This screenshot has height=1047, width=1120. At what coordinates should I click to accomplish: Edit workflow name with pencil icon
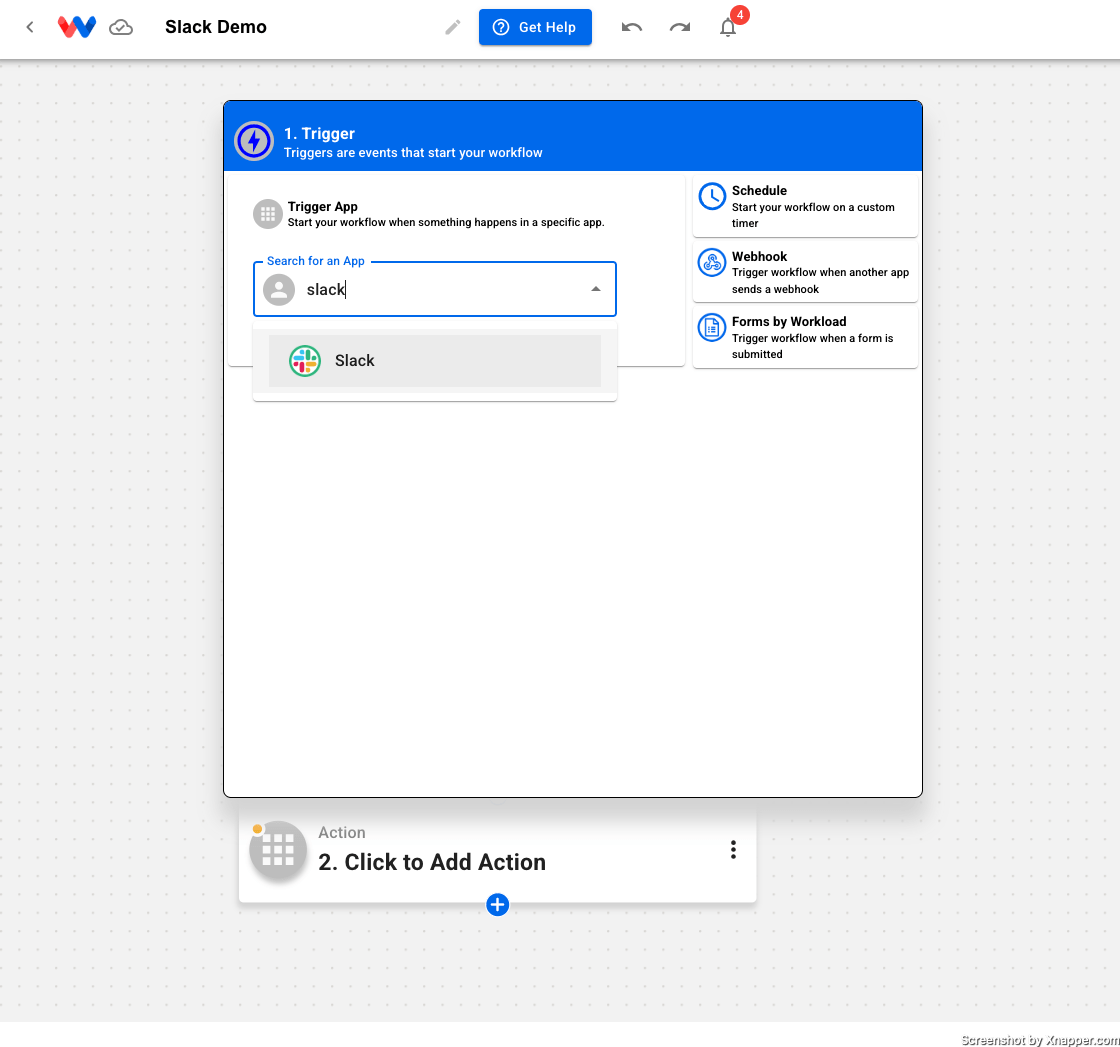453,27
